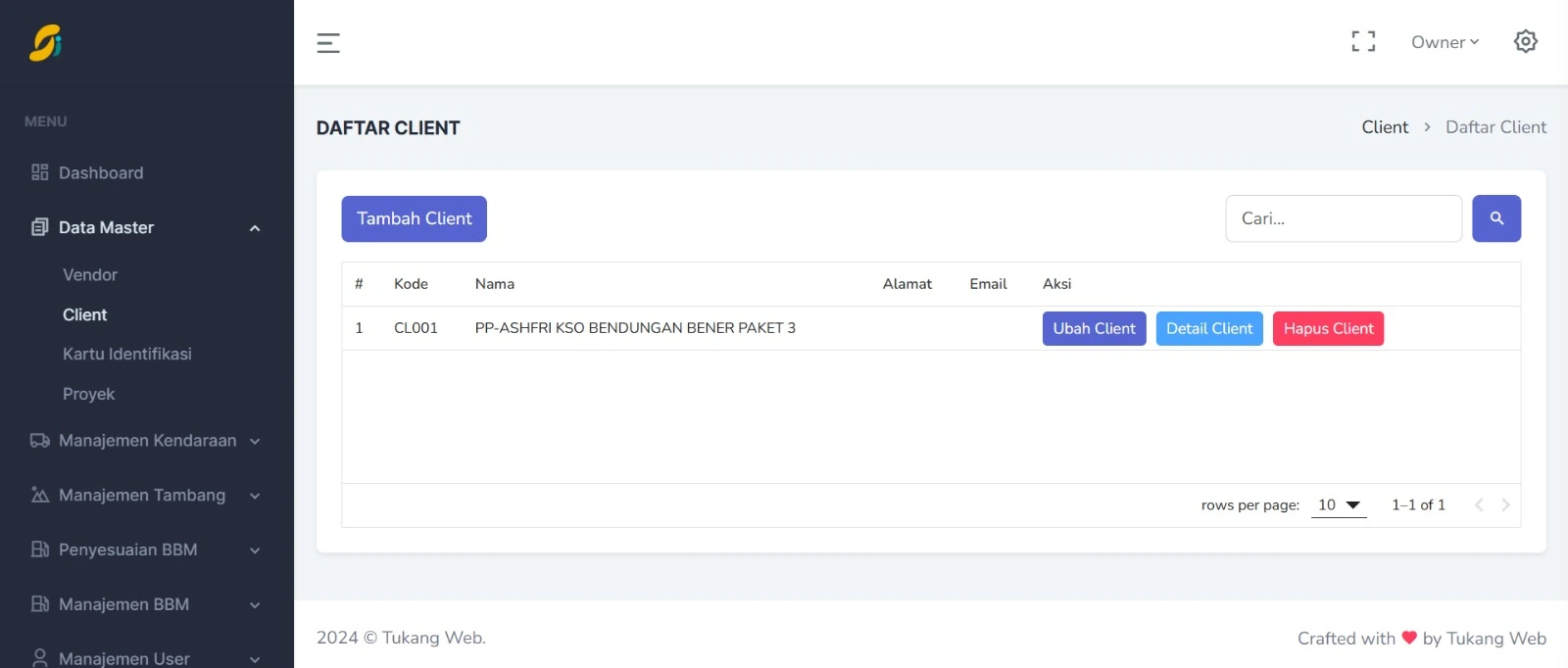Open Dashboard from the sidebar
Viewport: 1568px width, 668px height.
pos(101,173)
